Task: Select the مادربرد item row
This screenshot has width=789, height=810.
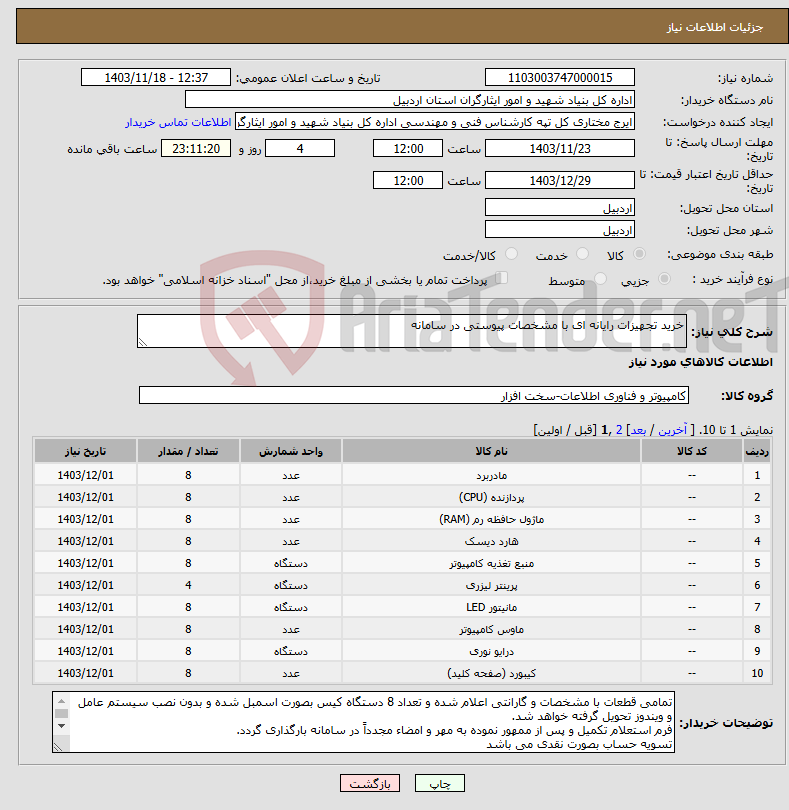Action: click(403, 475)
